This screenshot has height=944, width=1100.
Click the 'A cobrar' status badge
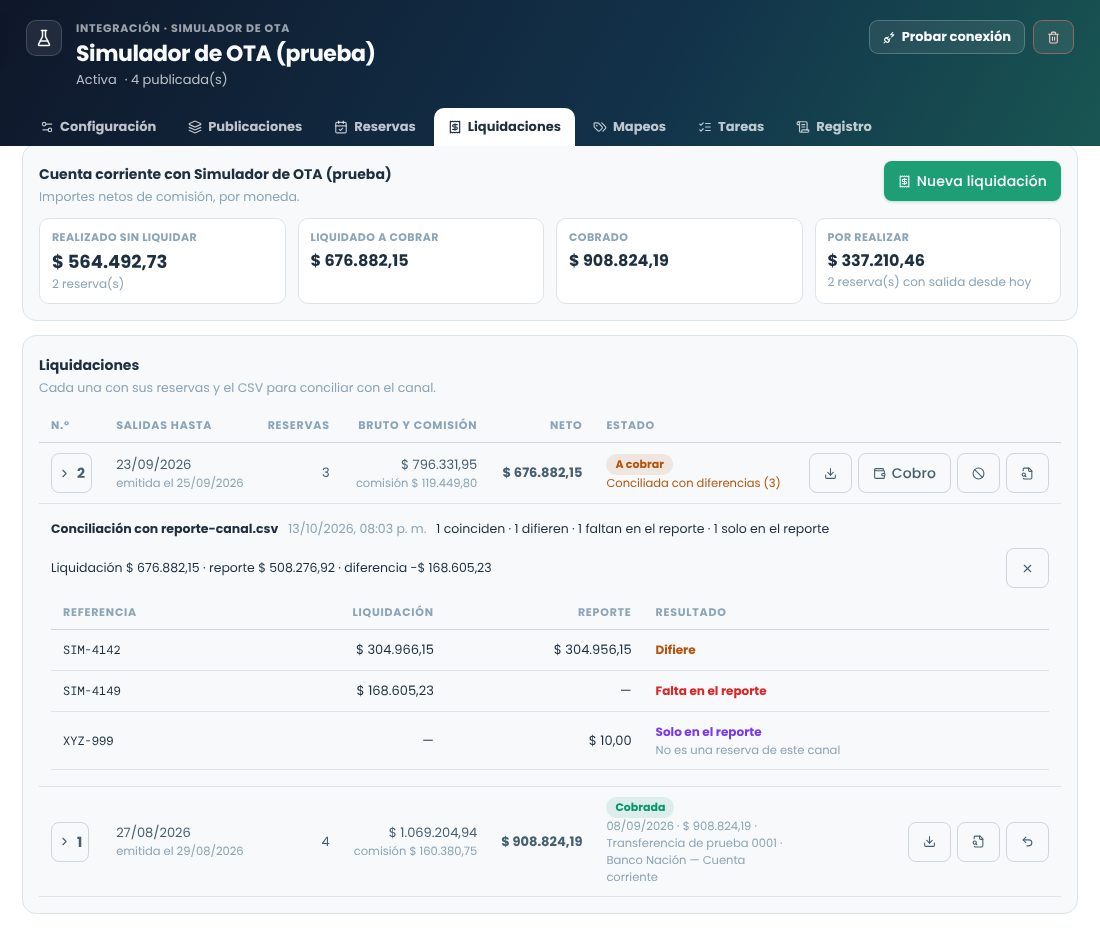point(639,464)
